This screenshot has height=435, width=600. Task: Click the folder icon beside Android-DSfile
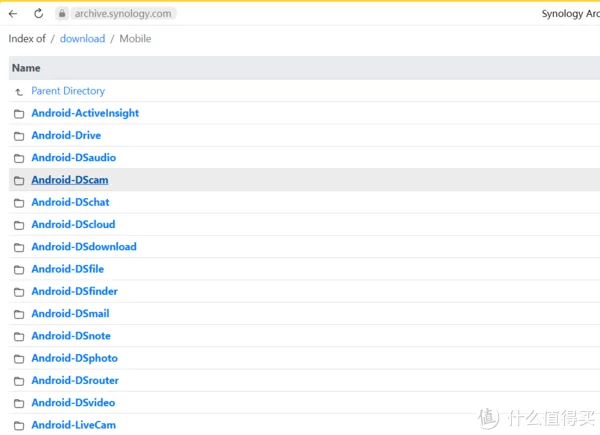click(x=19, y=270)
